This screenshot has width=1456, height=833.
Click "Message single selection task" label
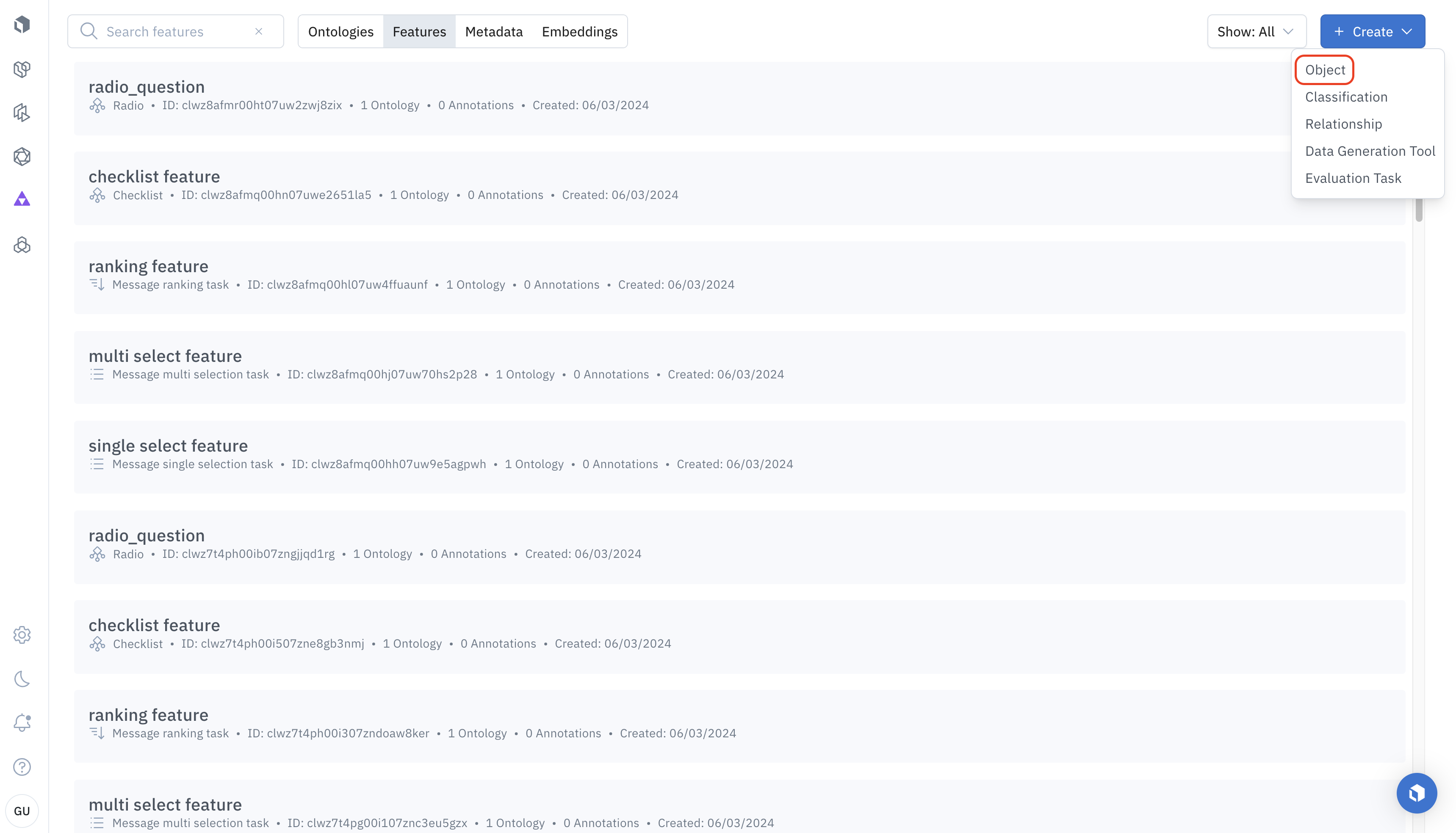tap(192, 464)
